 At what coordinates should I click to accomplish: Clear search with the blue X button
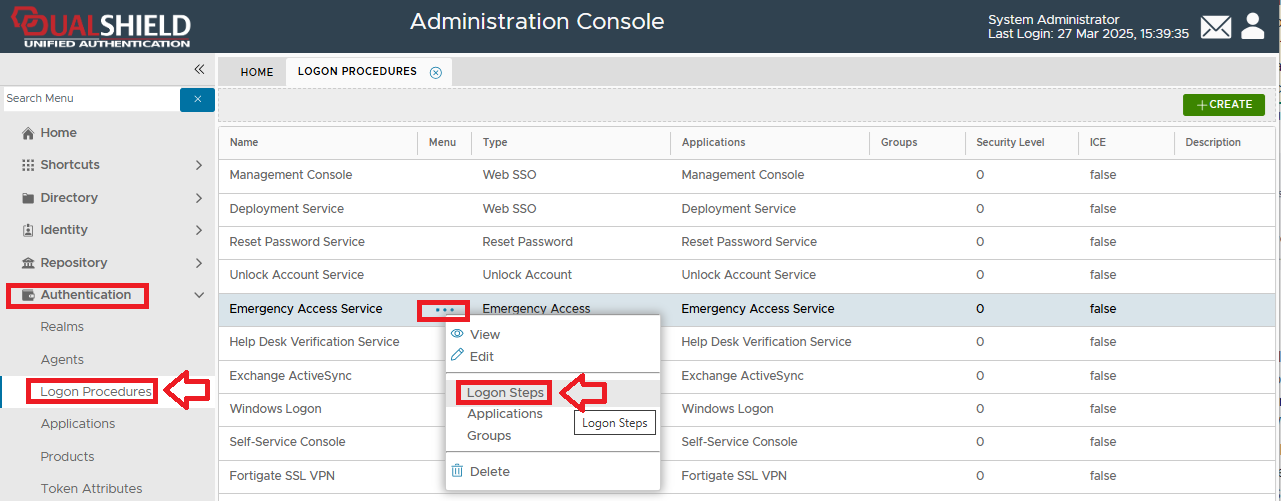coord(197,99)
